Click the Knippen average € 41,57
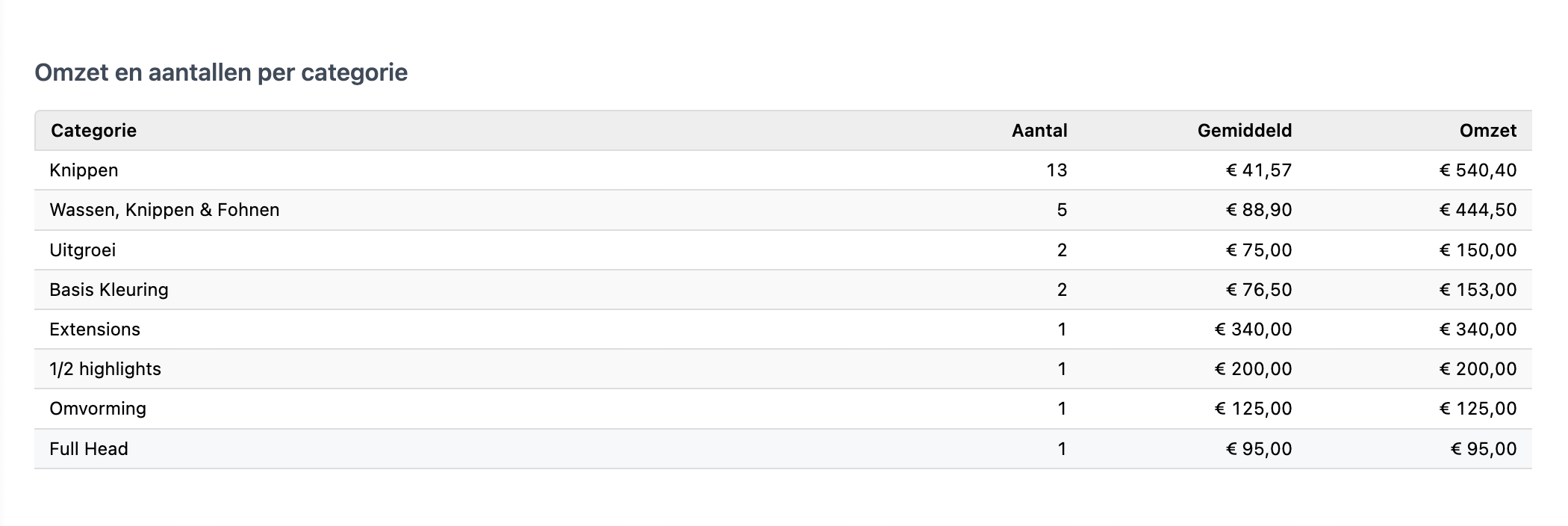This screenshot has height=526, width=1568. coord(1258,170)
